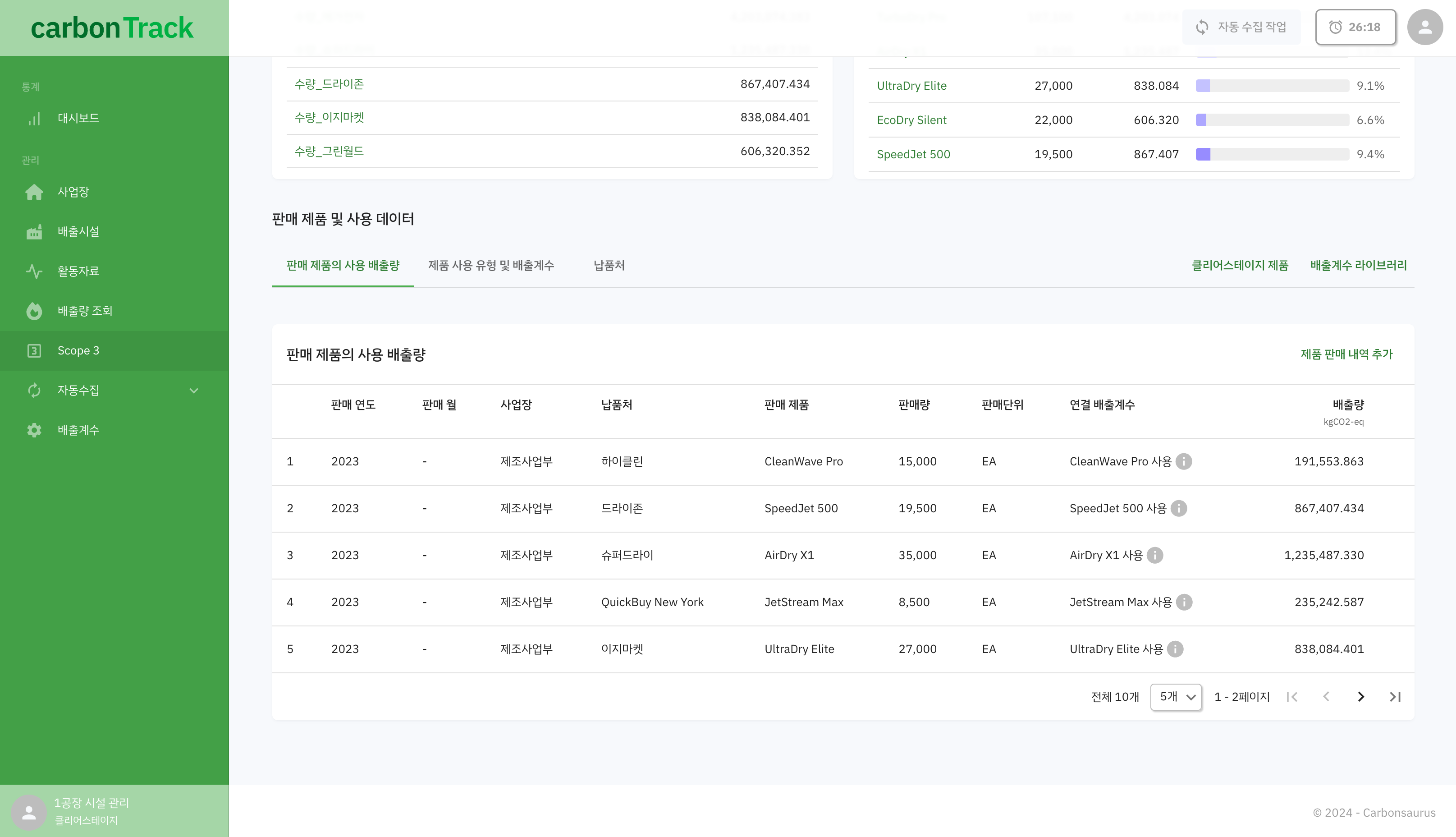1456x837 pixels.
Task: Click the 자동수집 icon in sidebar
Action: pyautogui.click(x=34, y=390)
